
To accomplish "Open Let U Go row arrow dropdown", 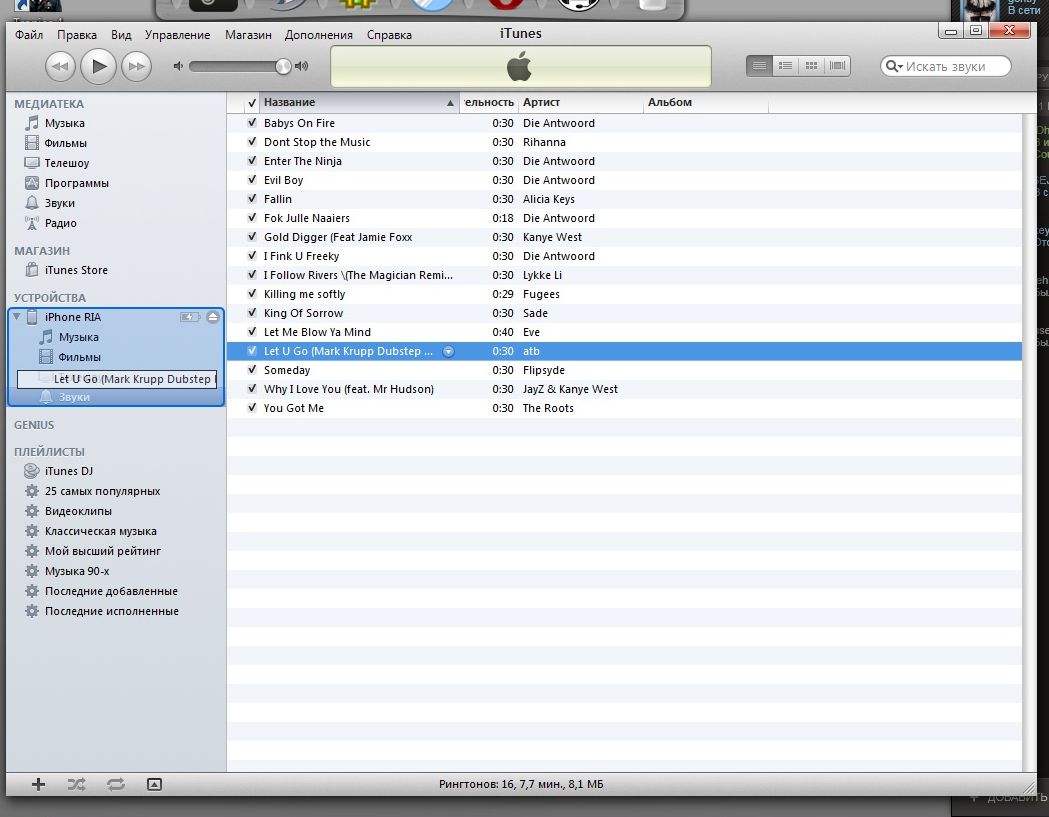I will tap(449, 351).
